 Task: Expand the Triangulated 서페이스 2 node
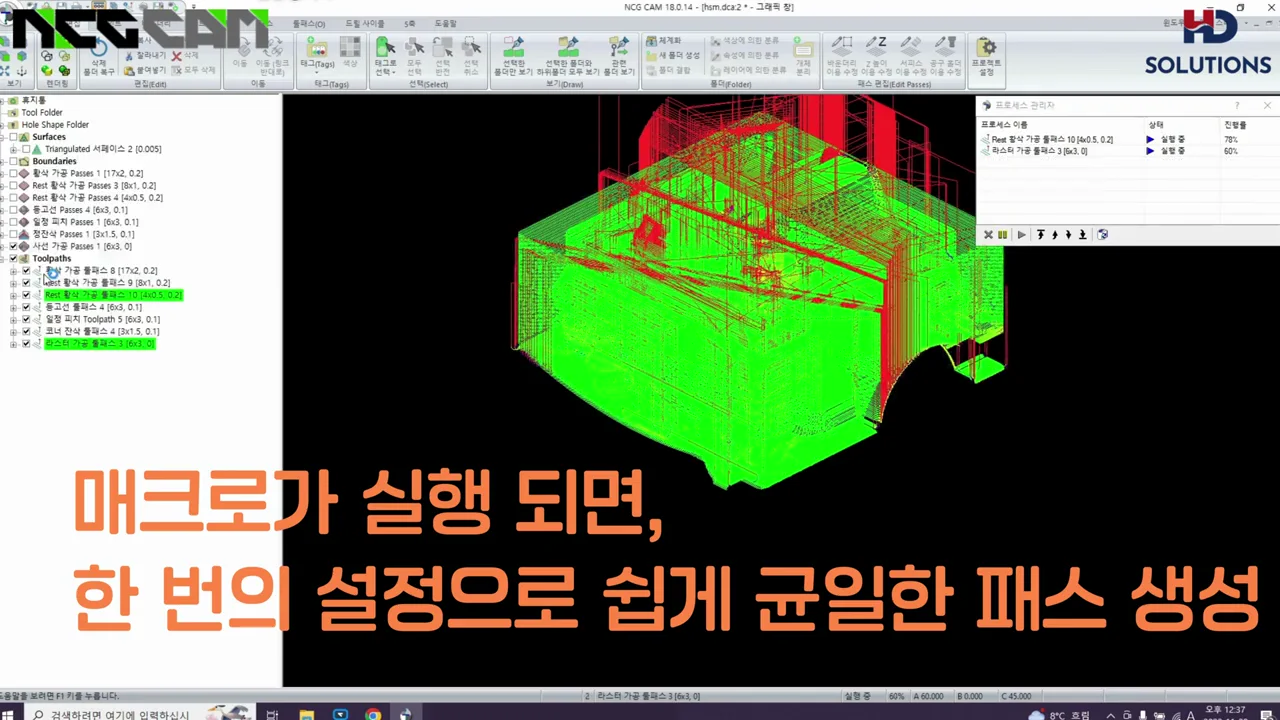14,149
